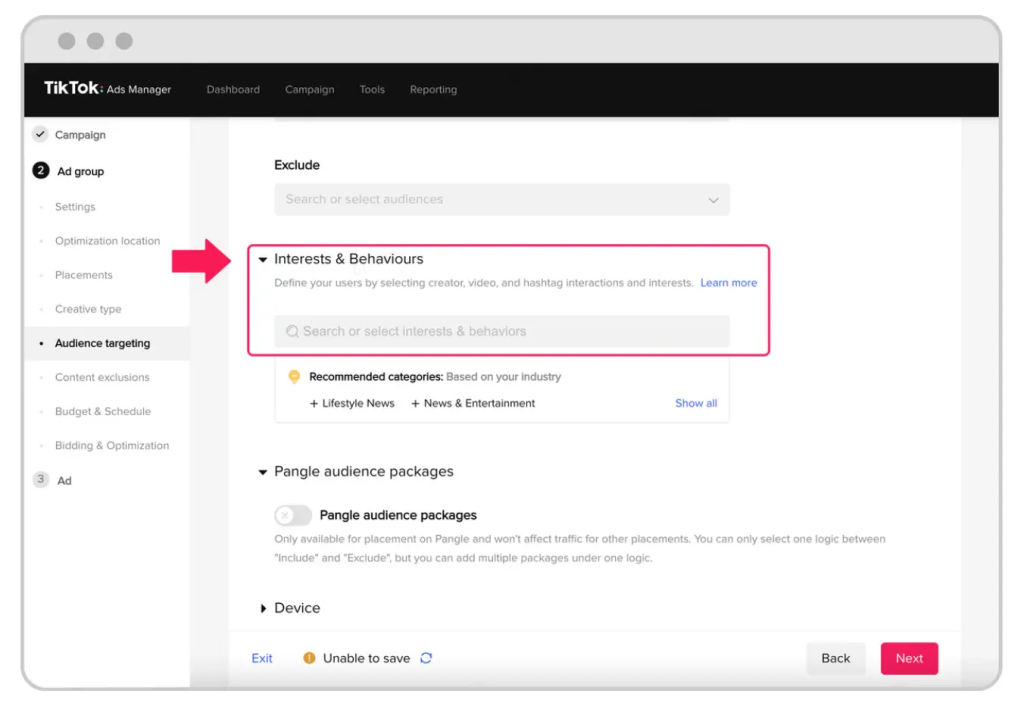Image resolution: width=1024 pixels, height=703 pixels.
Task: Click the refresh icon beside Unable to save
Action: tap(426, 658)
